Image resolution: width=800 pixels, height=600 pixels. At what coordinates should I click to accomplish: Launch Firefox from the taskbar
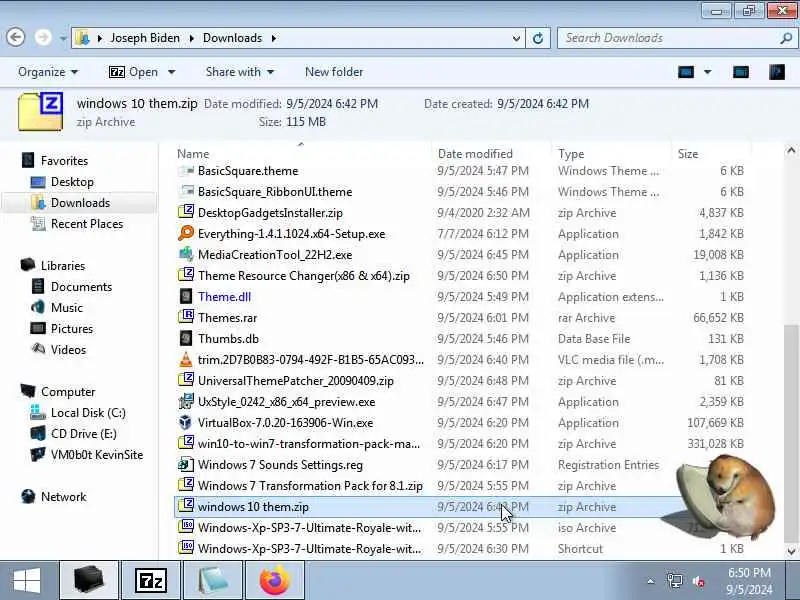[x=275, y=581]
